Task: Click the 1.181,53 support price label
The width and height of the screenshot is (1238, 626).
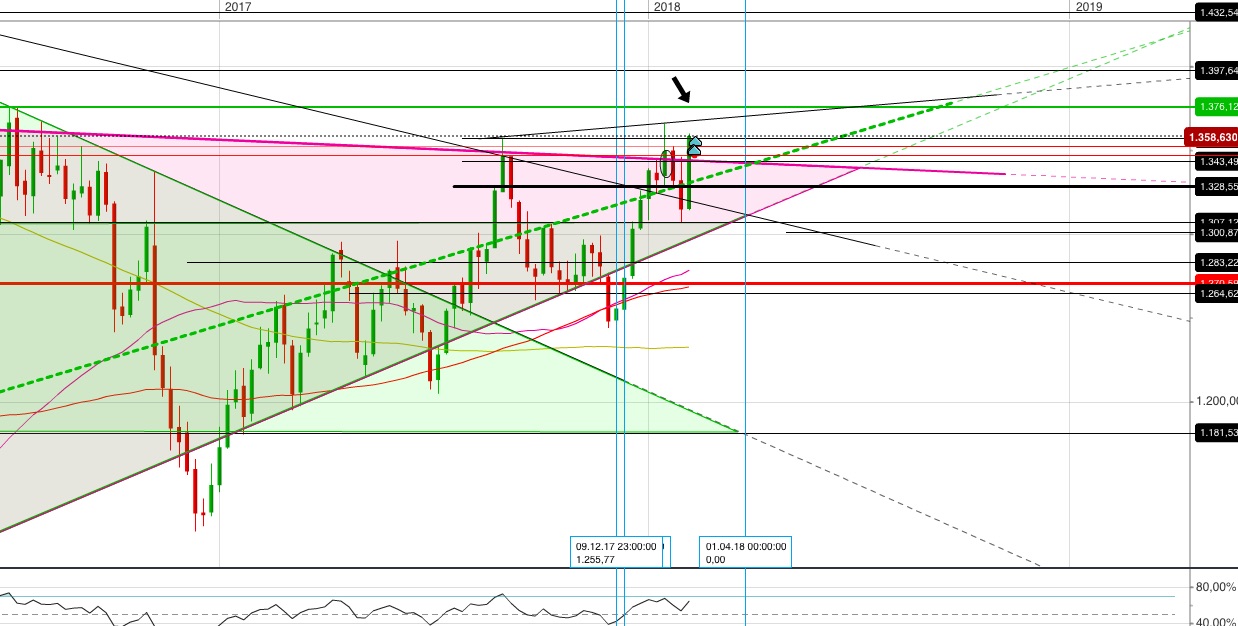Action: click(x=1216, y=434)
